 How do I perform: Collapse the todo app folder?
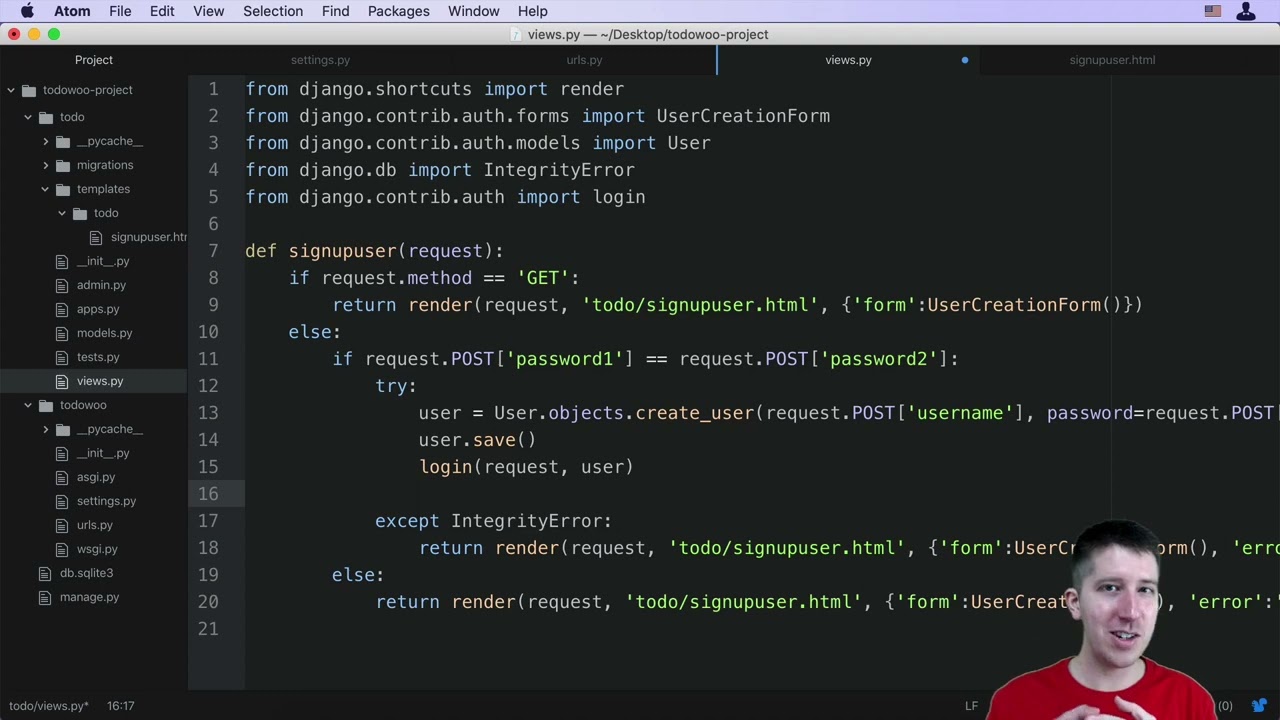point(28,117)
